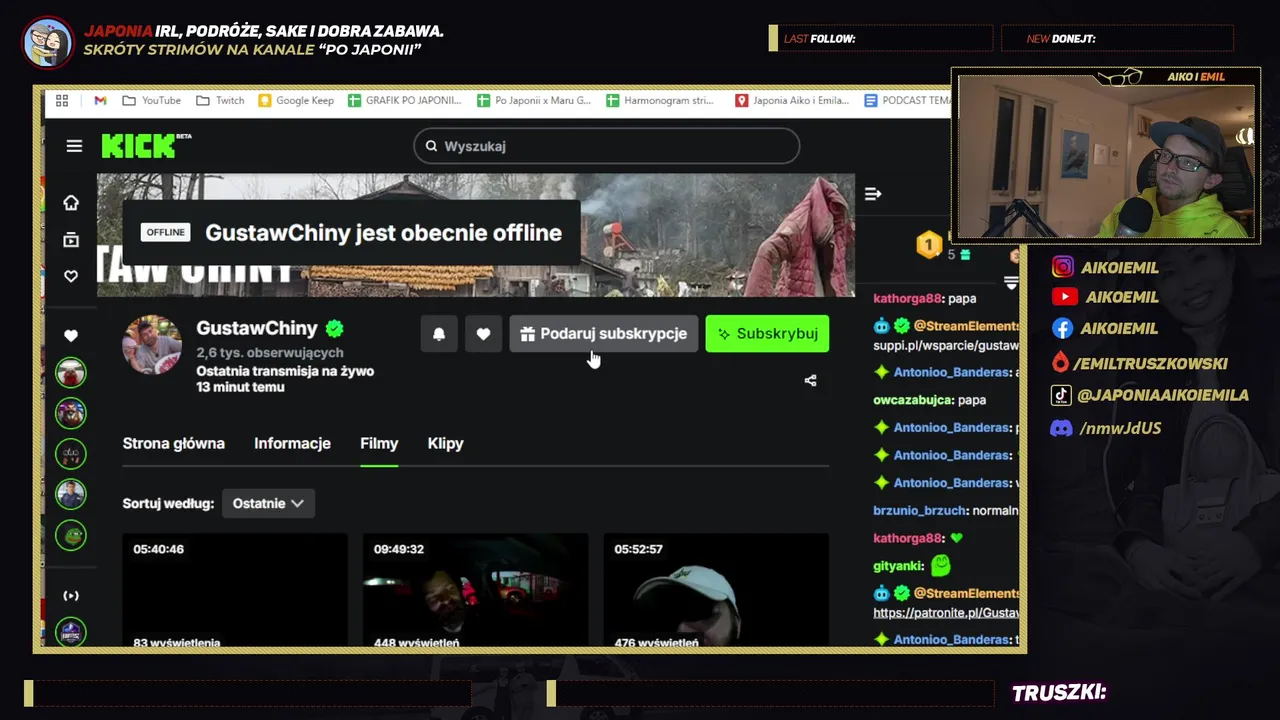Open the Twitch bookmarks folder
The height and width of the screenshot is (720, 1280).
coord(220,100)
